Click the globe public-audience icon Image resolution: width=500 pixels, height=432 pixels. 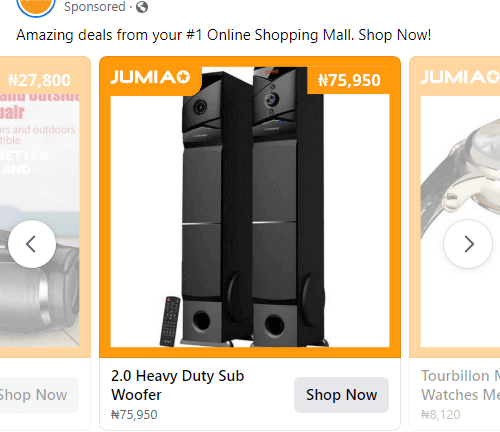(142, 7)
